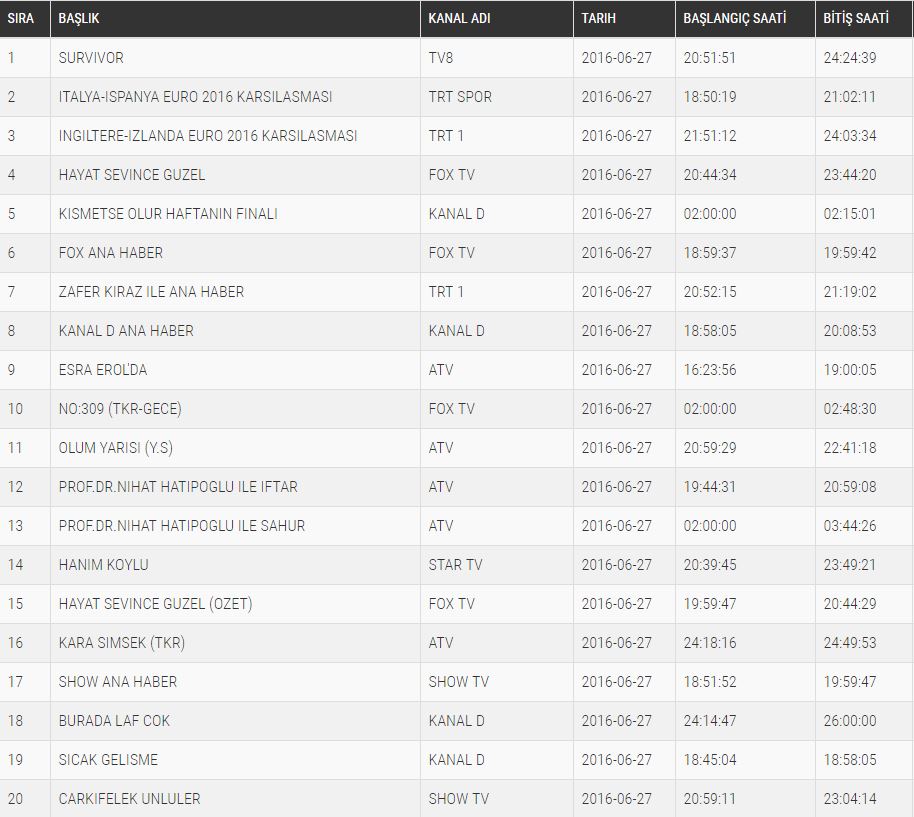Screen dimensions: 914x817
Task: Click the ESRA EROL'DA title
Action: click(x=103, y=369)
